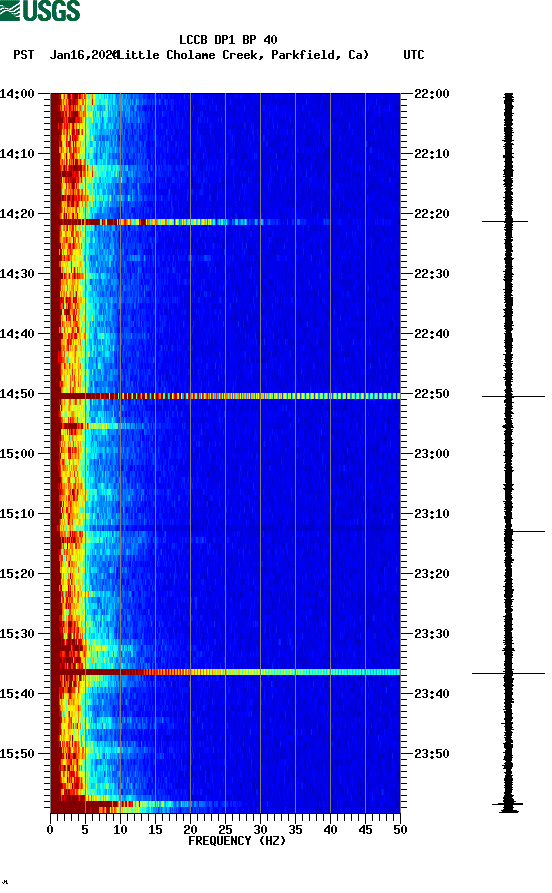Click the 'FREQUENCY (HZ)' axis title
The height and width of the screenshot is (893, 552).
click(237, 841)
